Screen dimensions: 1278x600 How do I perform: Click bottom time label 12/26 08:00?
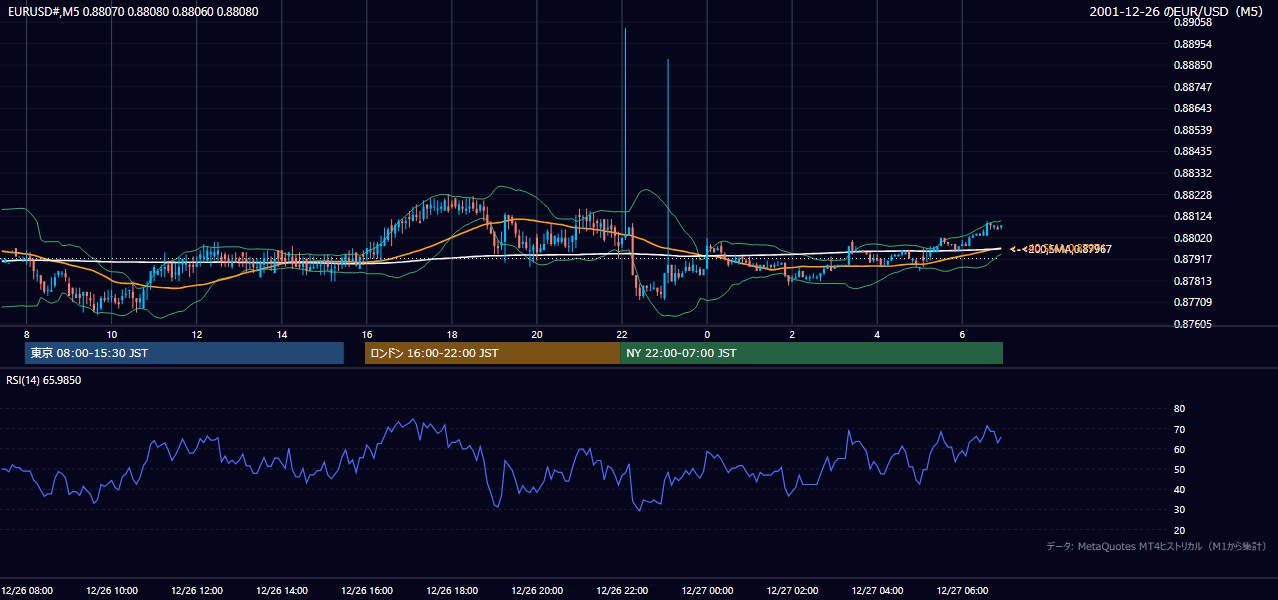[27, 591]
